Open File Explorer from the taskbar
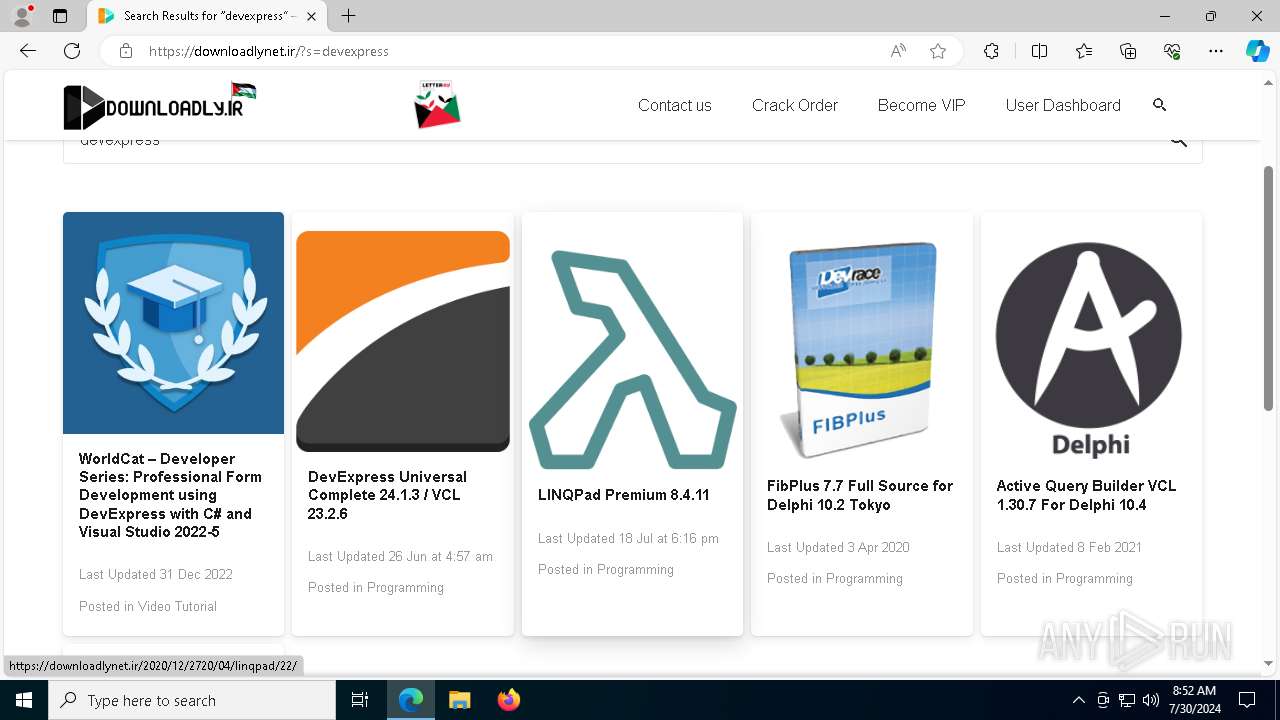1280x720 pixels. pos(459,700)
